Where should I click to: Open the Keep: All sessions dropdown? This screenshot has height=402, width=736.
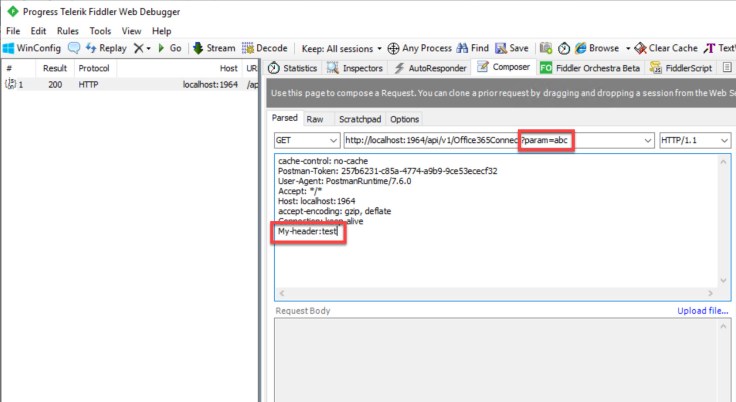pos(342,48)
